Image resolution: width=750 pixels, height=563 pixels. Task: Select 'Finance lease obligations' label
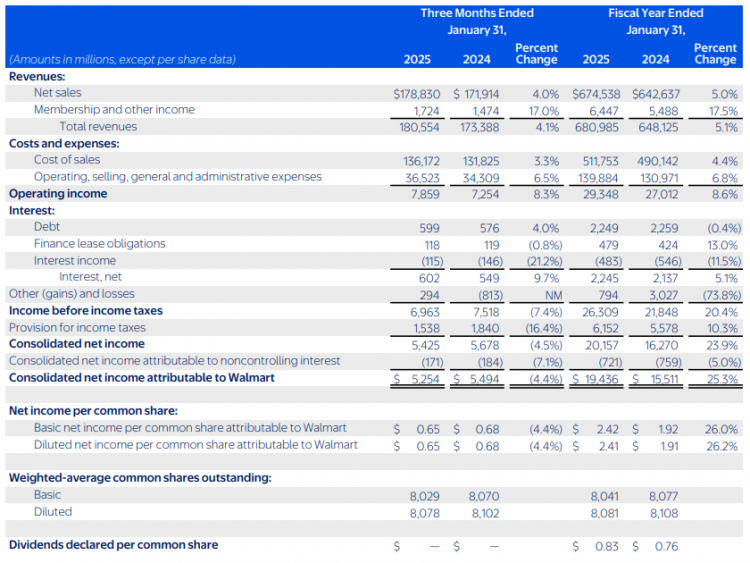click(99, 243)
